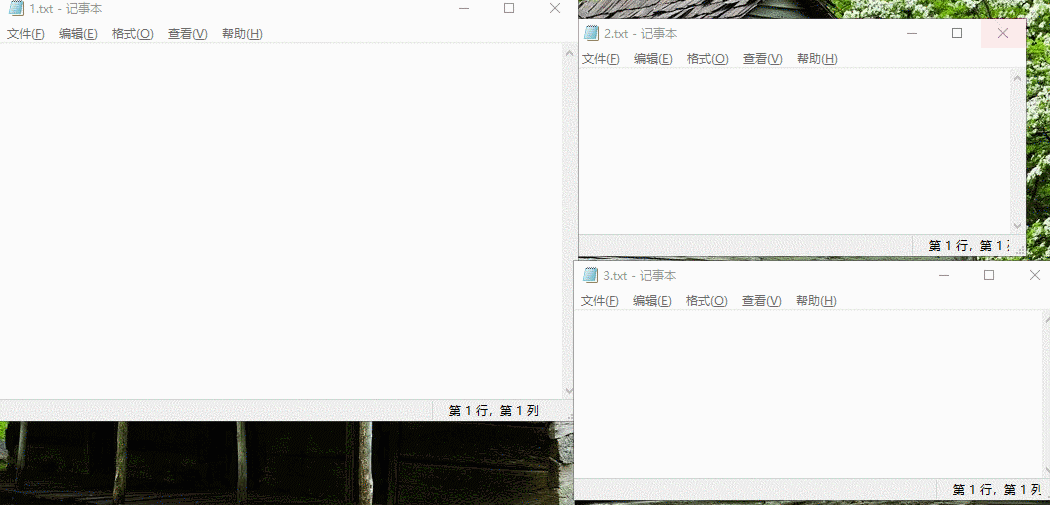The width and height of the screenshot is (1050, 505).
Task: Click the Notepad icon in 1.txt title bar
Action: point(16,9)
